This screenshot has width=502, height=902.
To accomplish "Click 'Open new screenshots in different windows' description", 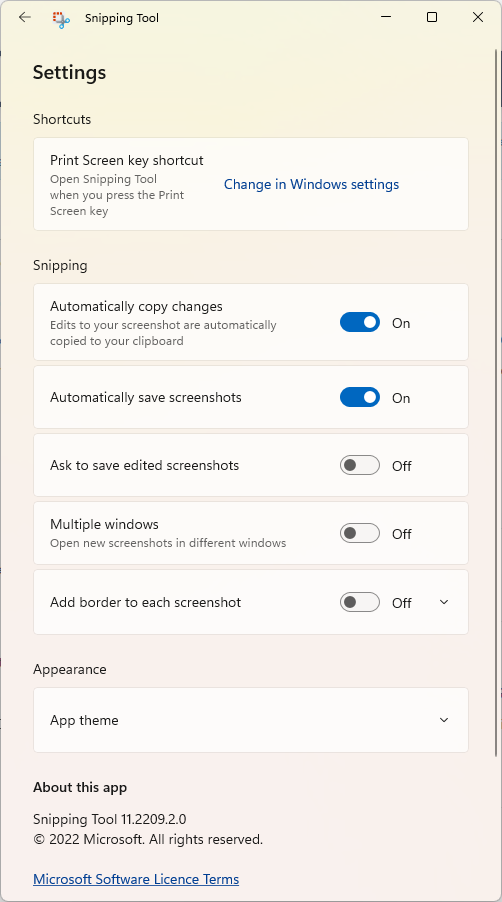I will [168, 542].
